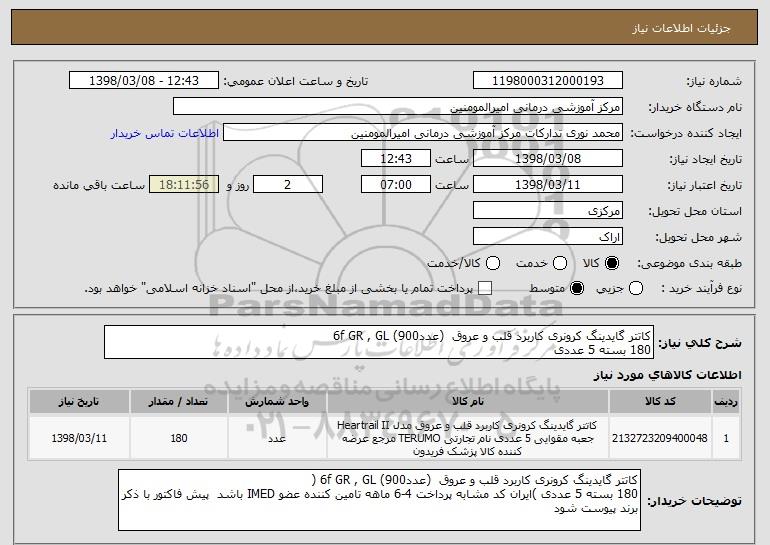Click the تاریخ نیاز column header

click(x=79, y=402)
